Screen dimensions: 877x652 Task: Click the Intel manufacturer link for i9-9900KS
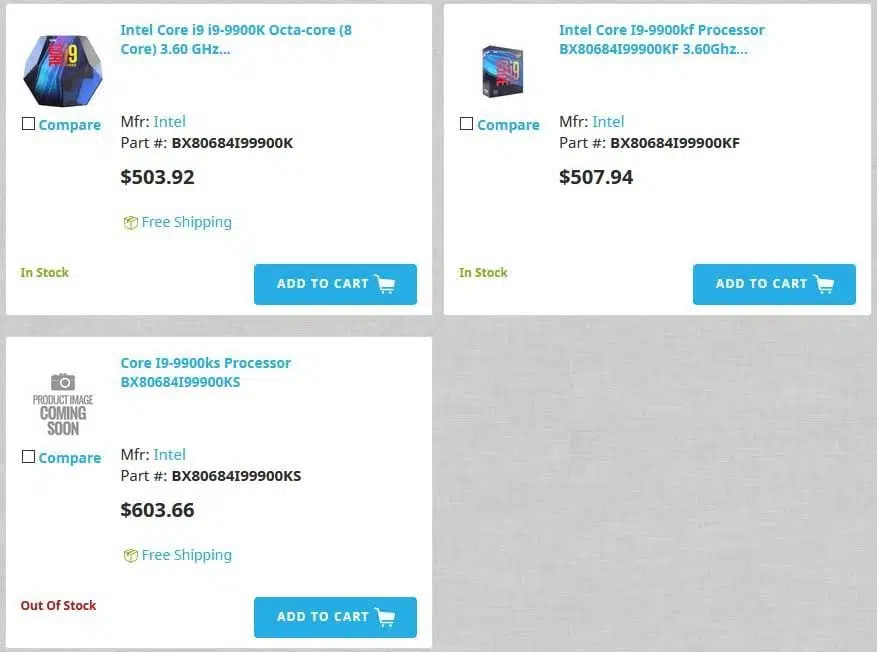(169, 455)
